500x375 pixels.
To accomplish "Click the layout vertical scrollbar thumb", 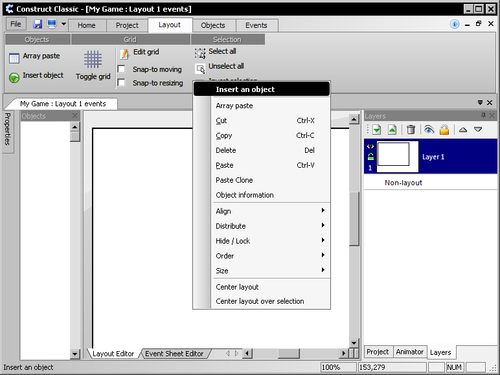I will click(x=354, y=219).
